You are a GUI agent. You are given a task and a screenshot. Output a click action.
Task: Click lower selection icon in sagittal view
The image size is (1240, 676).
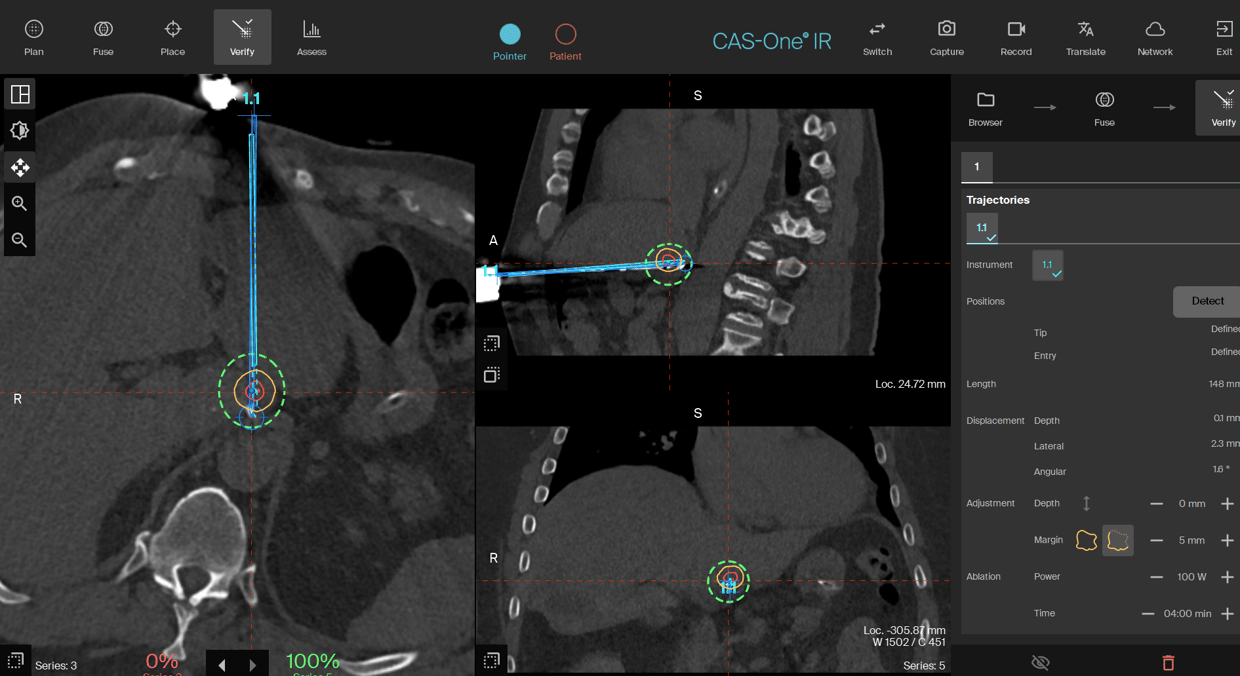coord(491,375)
